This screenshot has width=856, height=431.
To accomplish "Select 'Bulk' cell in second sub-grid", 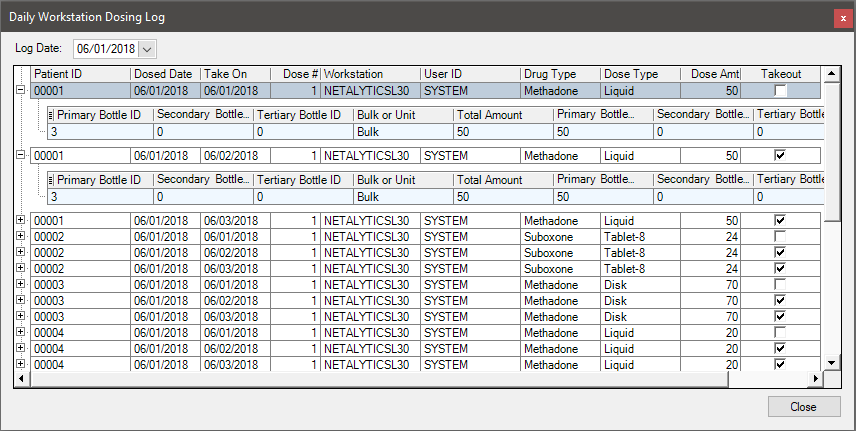I will click(x=403, y=197).
